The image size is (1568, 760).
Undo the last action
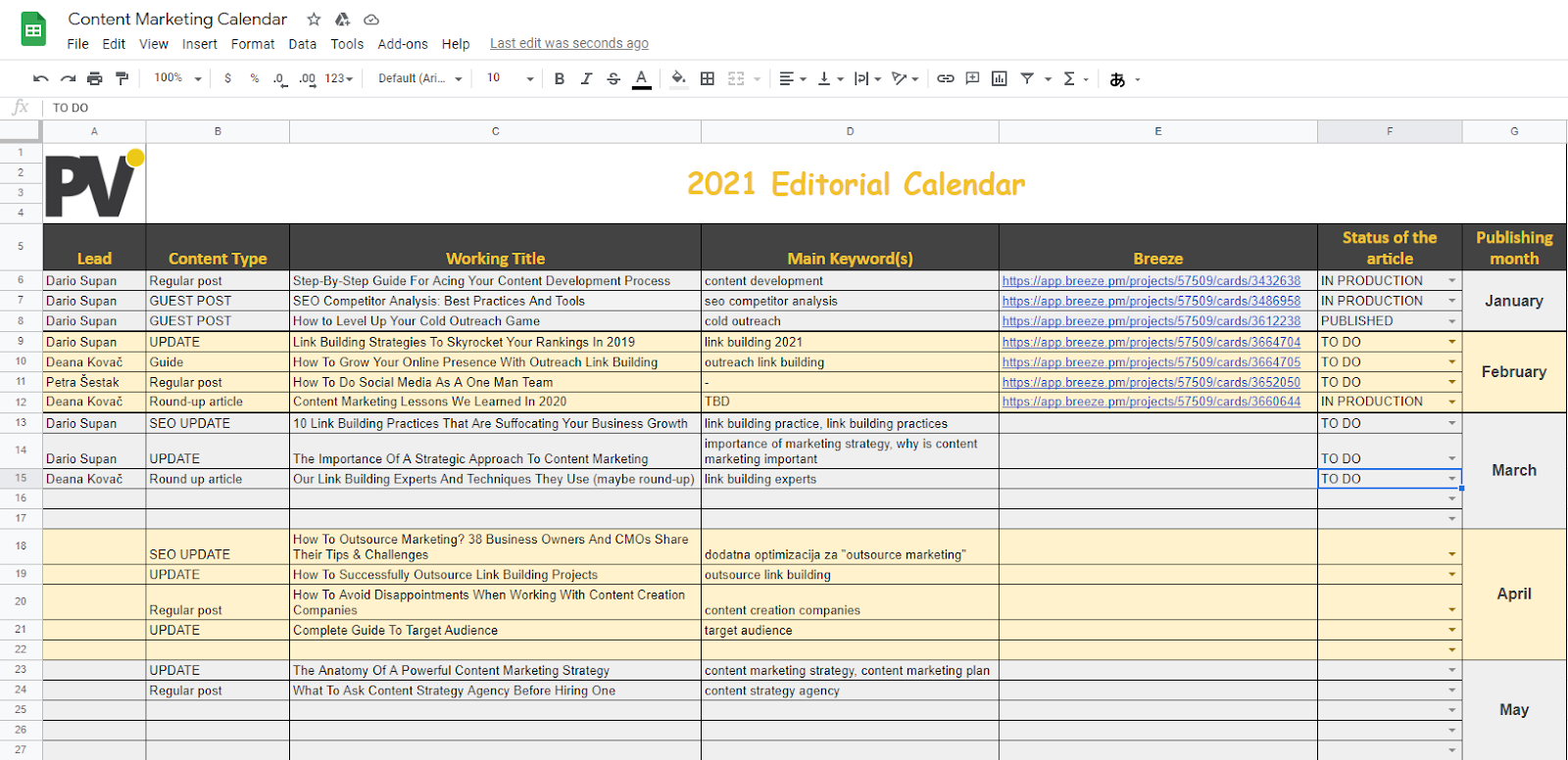click(x=40, y=78)
